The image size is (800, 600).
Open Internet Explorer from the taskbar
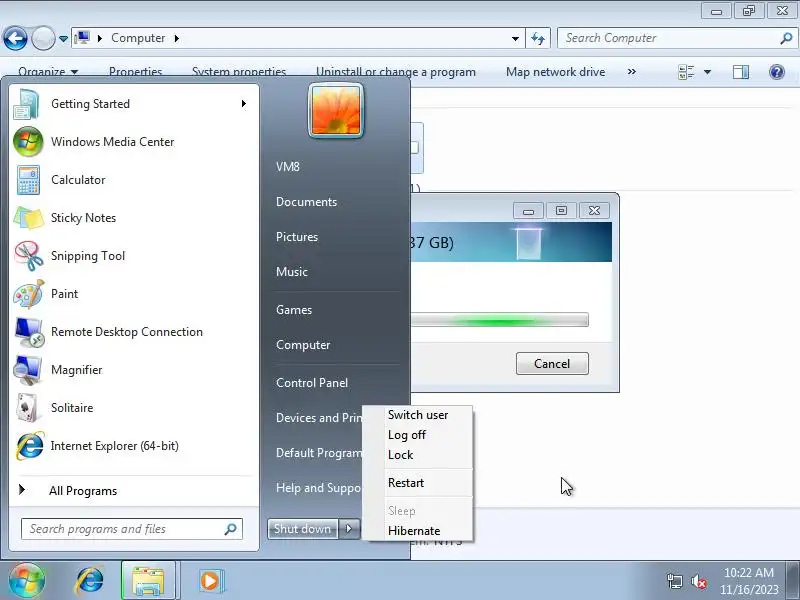coord(90,581)
